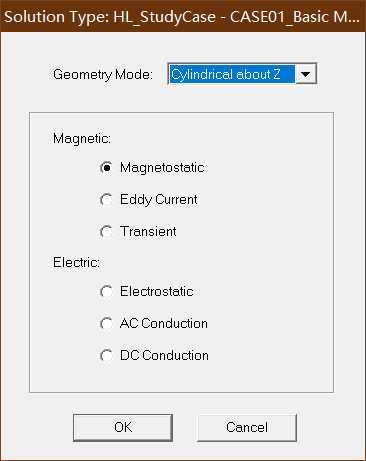Click the Geometry Mode label

pyautogui.click(x=103, y=74)
